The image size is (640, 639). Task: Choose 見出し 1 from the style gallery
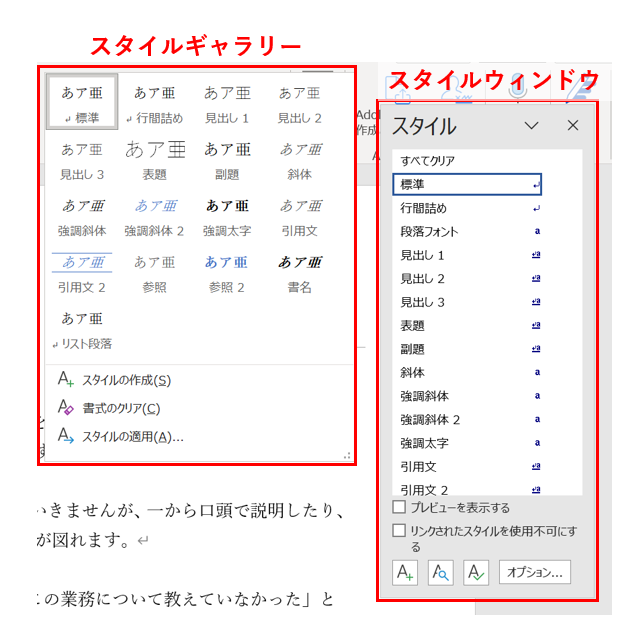pos(227,102)
